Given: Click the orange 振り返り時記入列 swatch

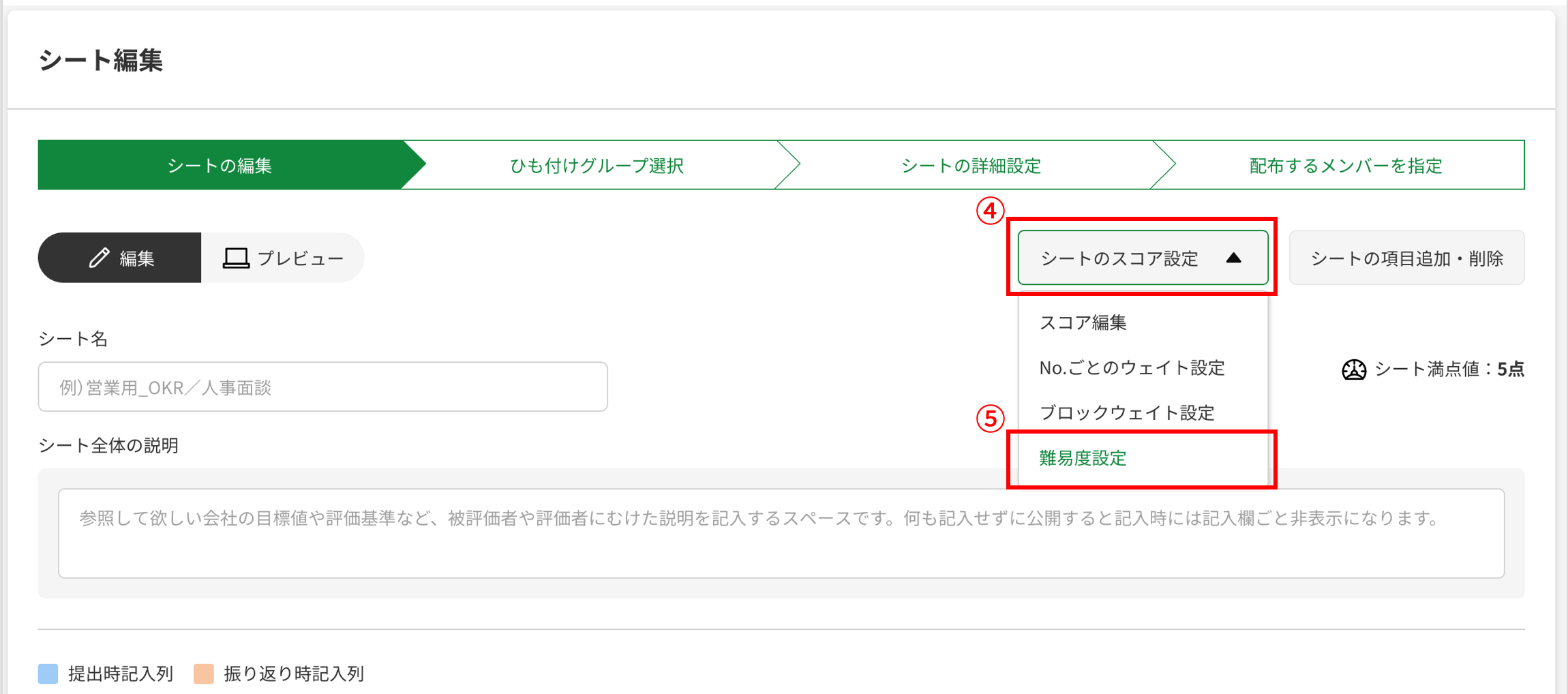Looking at the screenshot, I should (204, 674).
